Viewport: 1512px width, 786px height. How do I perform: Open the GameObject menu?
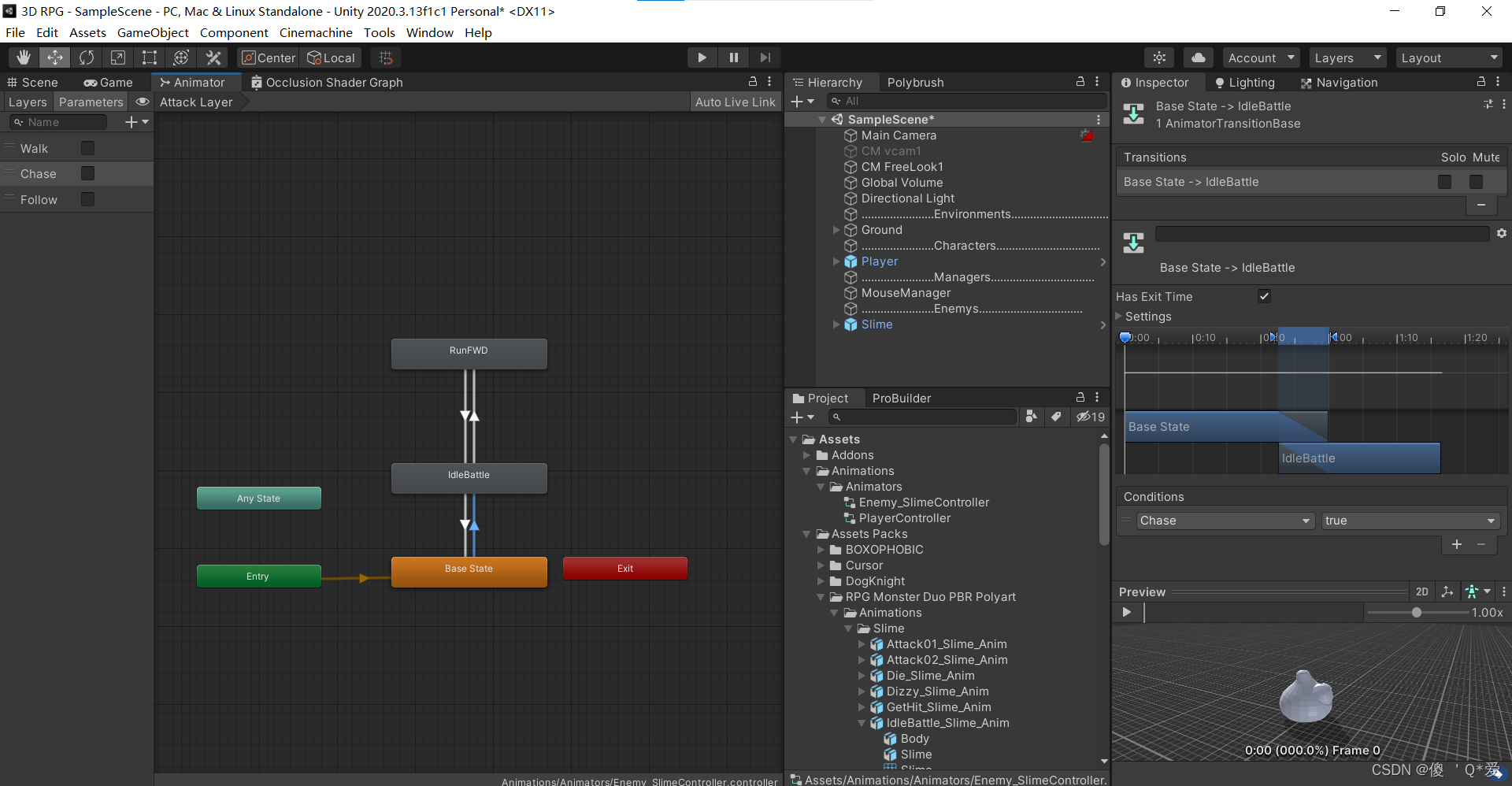click(153, 32)
